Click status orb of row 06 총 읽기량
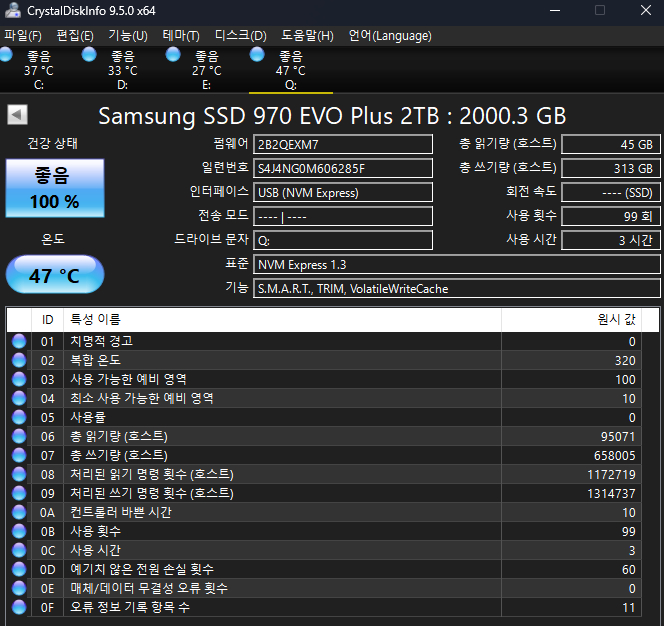 [x=19, y=436]
